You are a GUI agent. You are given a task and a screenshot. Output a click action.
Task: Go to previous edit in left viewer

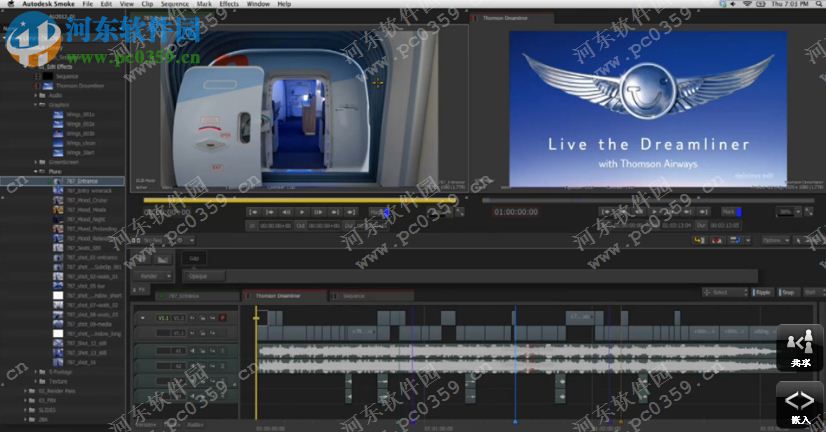(x=270, y=212)
